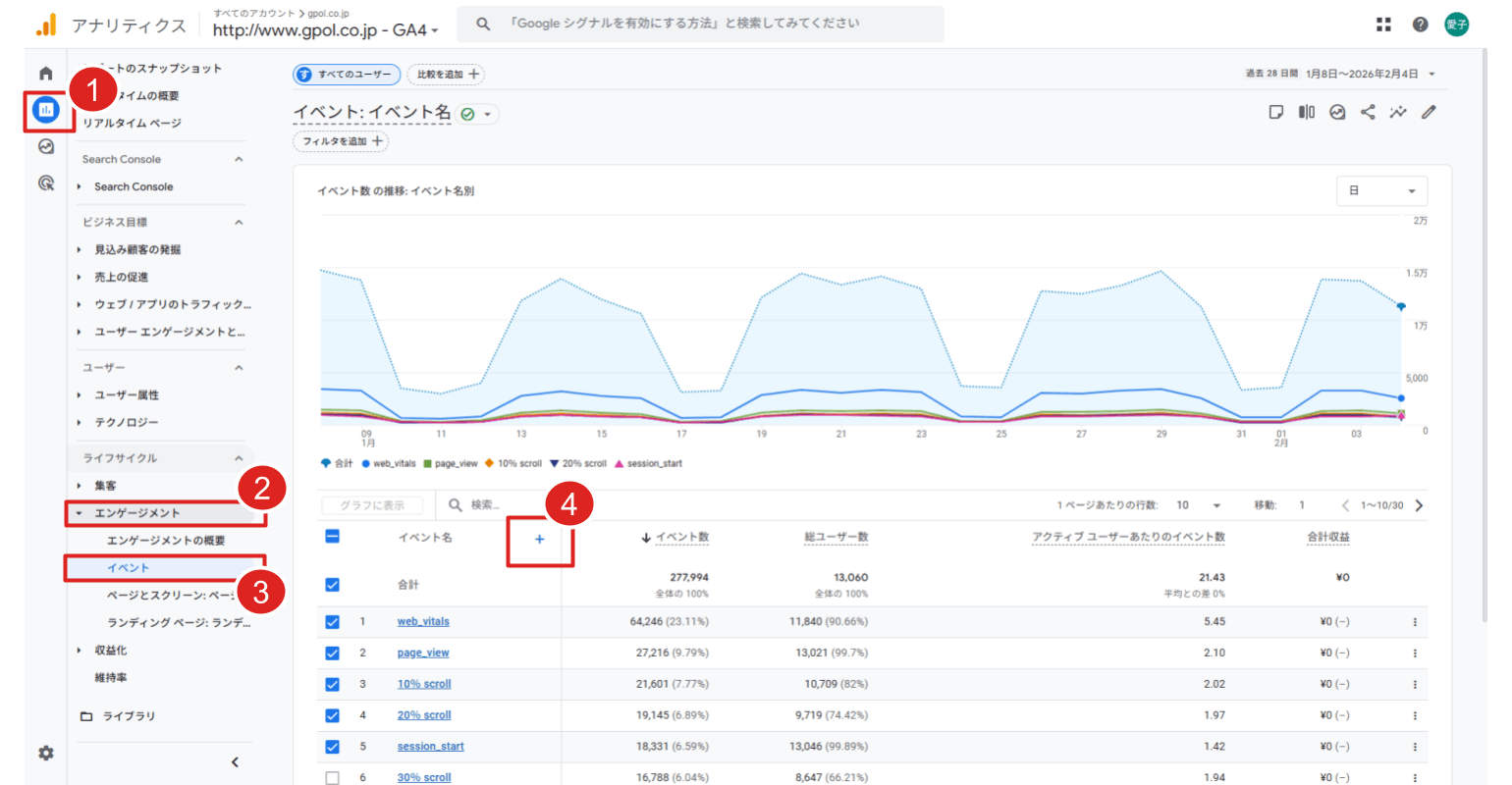Uncheck the page_view row checkbox
Image resolution: width=1512 pixels, height=785 pixels.
click(332, 654)
